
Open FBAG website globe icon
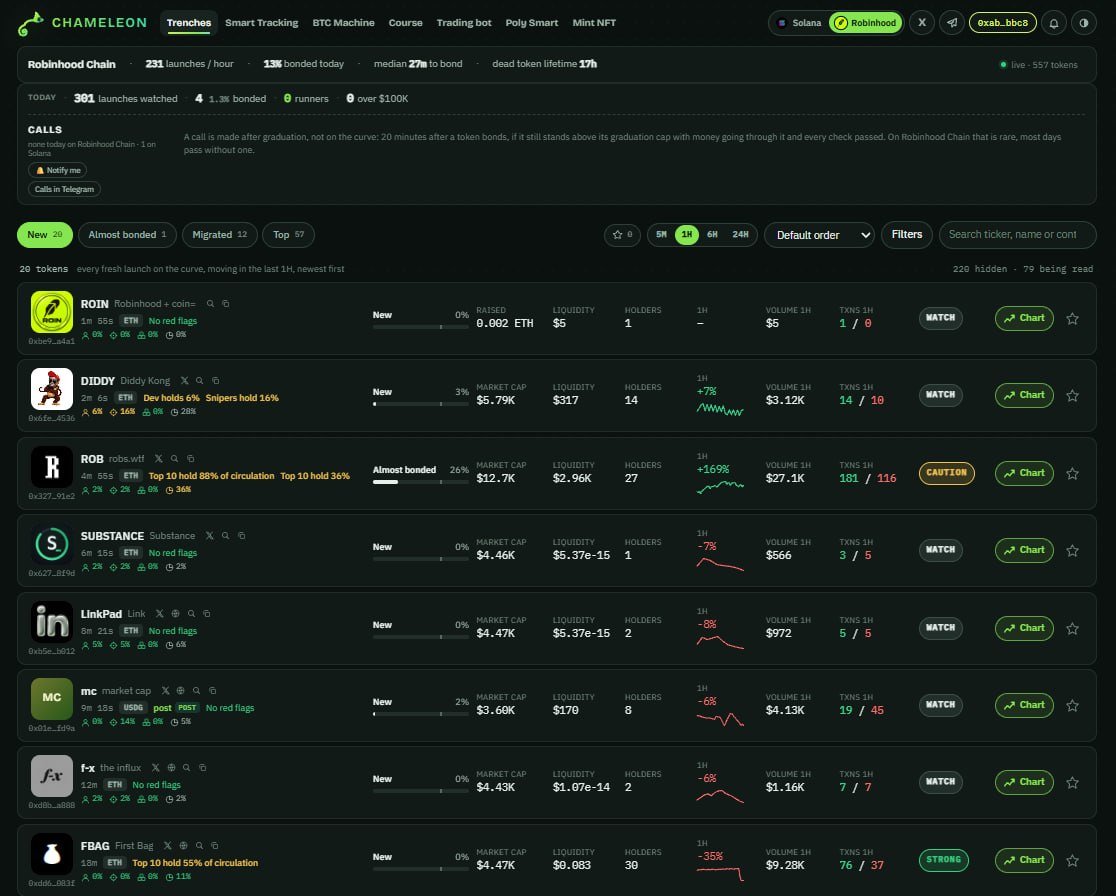pos(184,846)
